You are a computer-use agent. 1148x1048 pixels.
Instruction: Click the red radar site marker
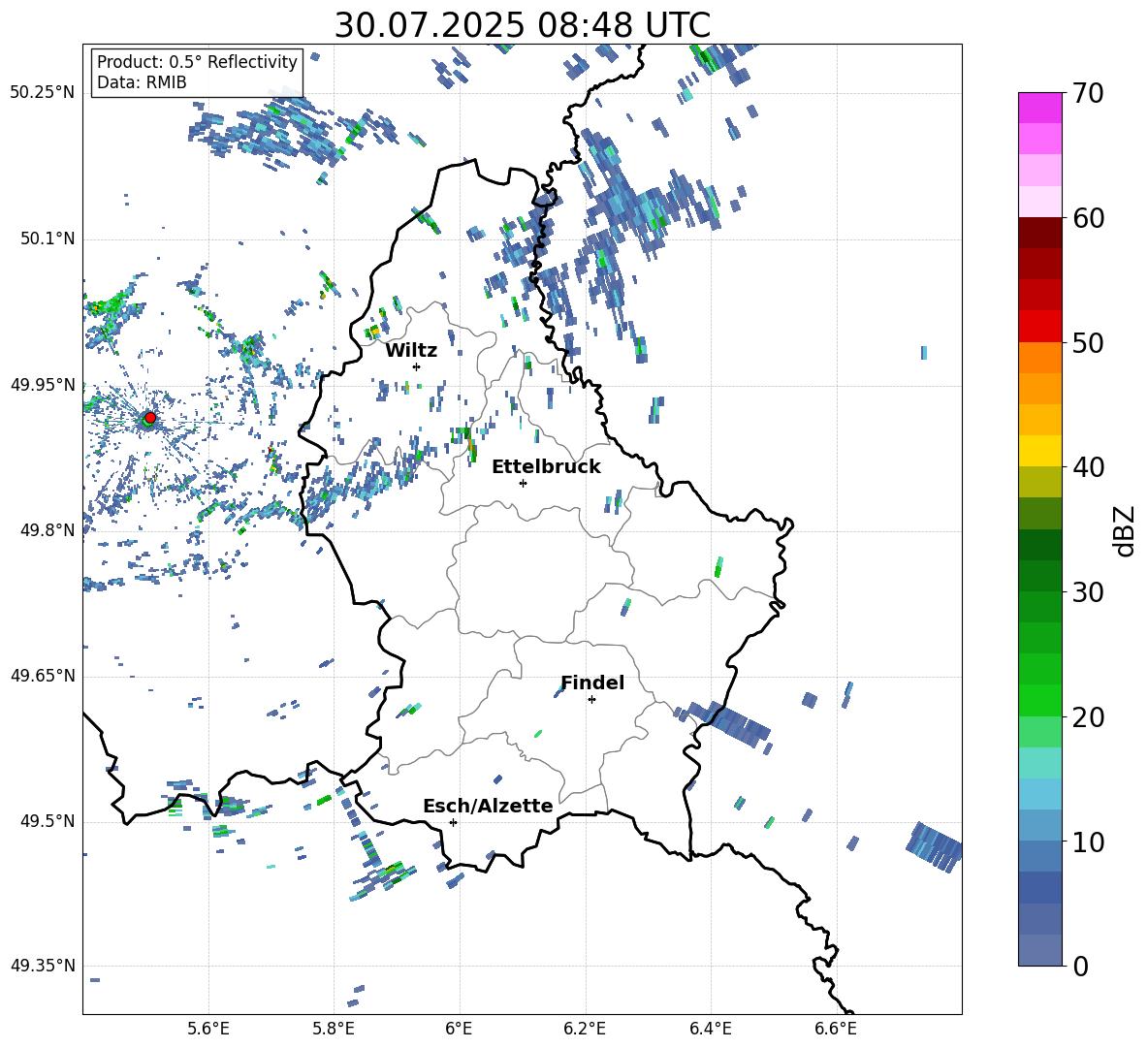point(150,418)
